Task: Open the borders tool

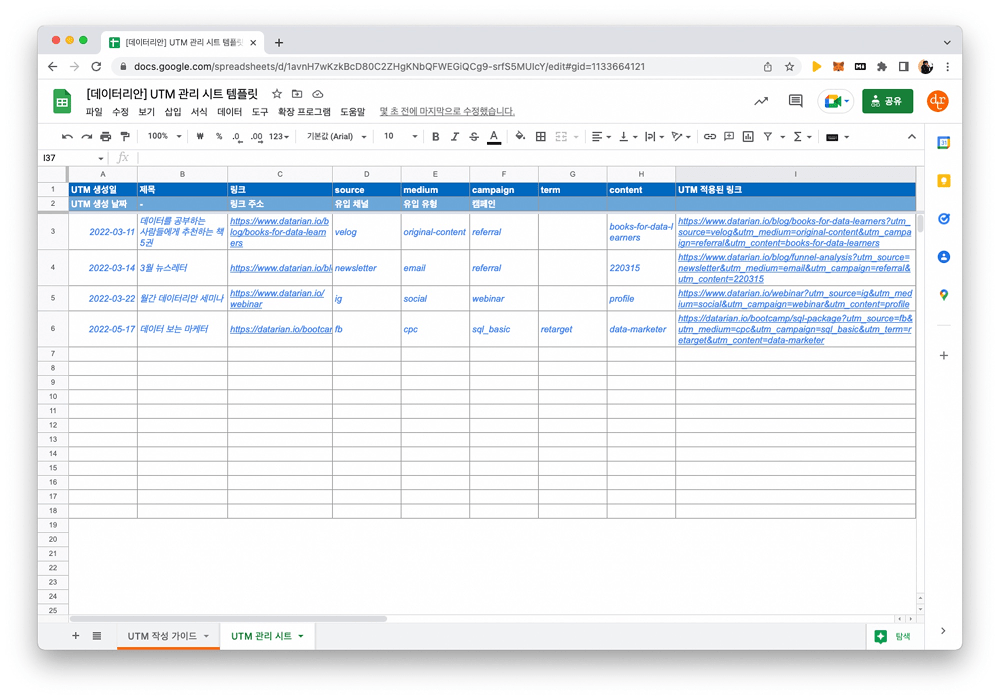Action: point(541,137)
